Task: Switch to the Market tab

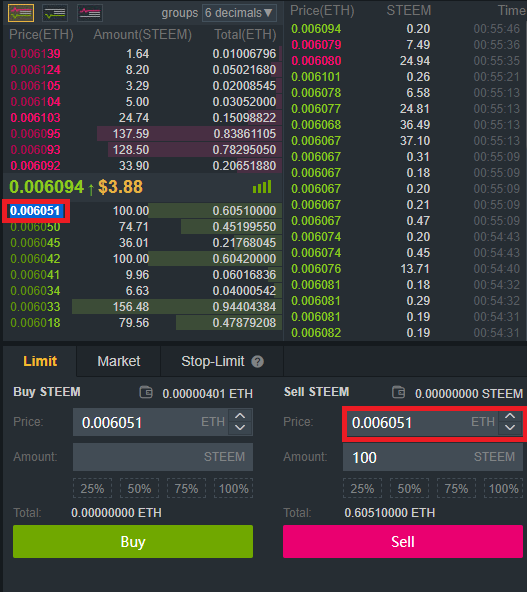Action: (119, 361)
